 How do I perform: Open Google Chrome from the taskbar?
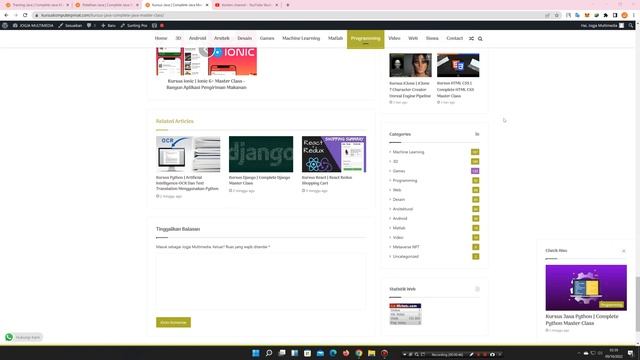359,353
